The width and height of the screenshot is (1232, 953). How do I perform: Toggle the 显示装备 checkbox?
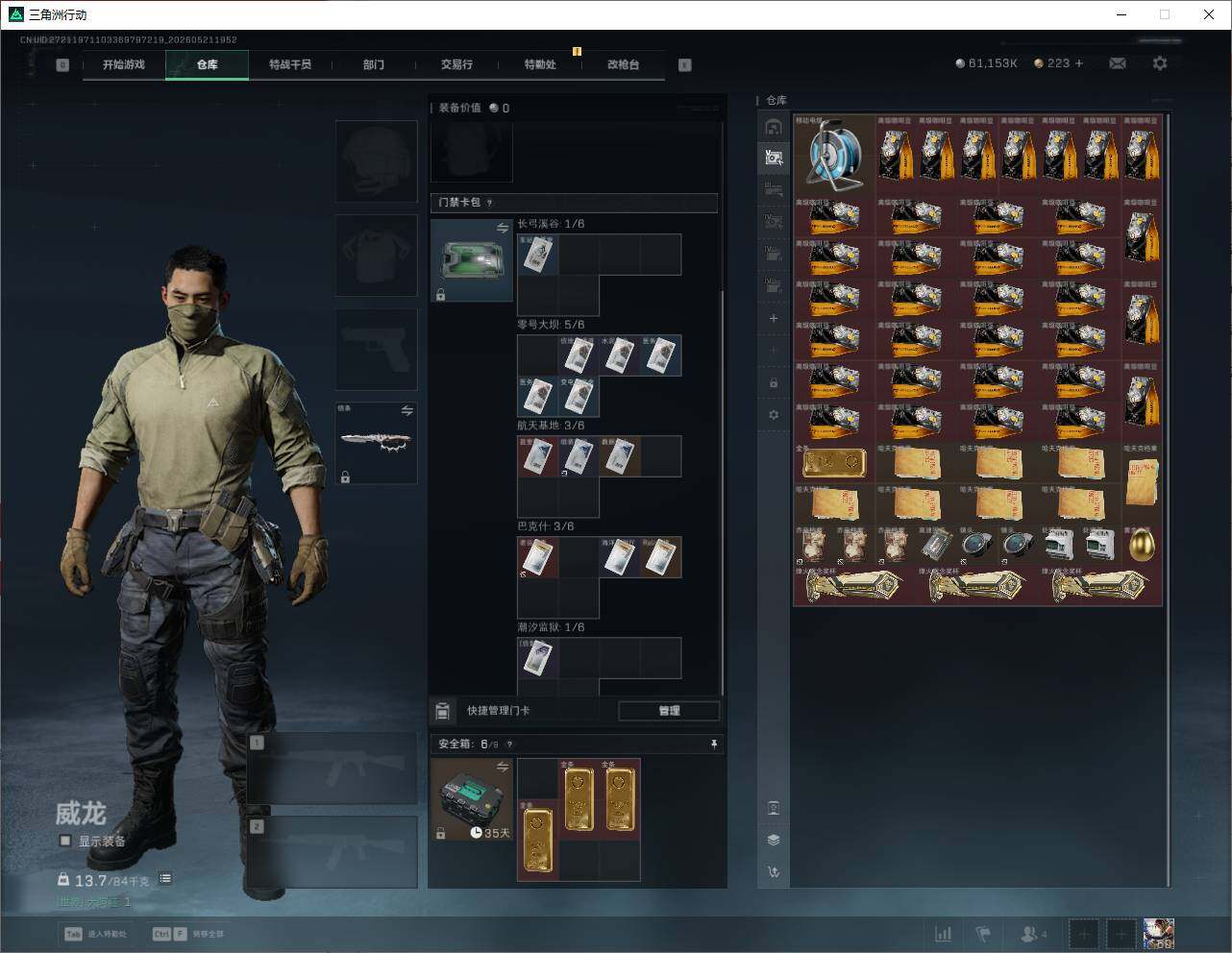pos(65,841)
